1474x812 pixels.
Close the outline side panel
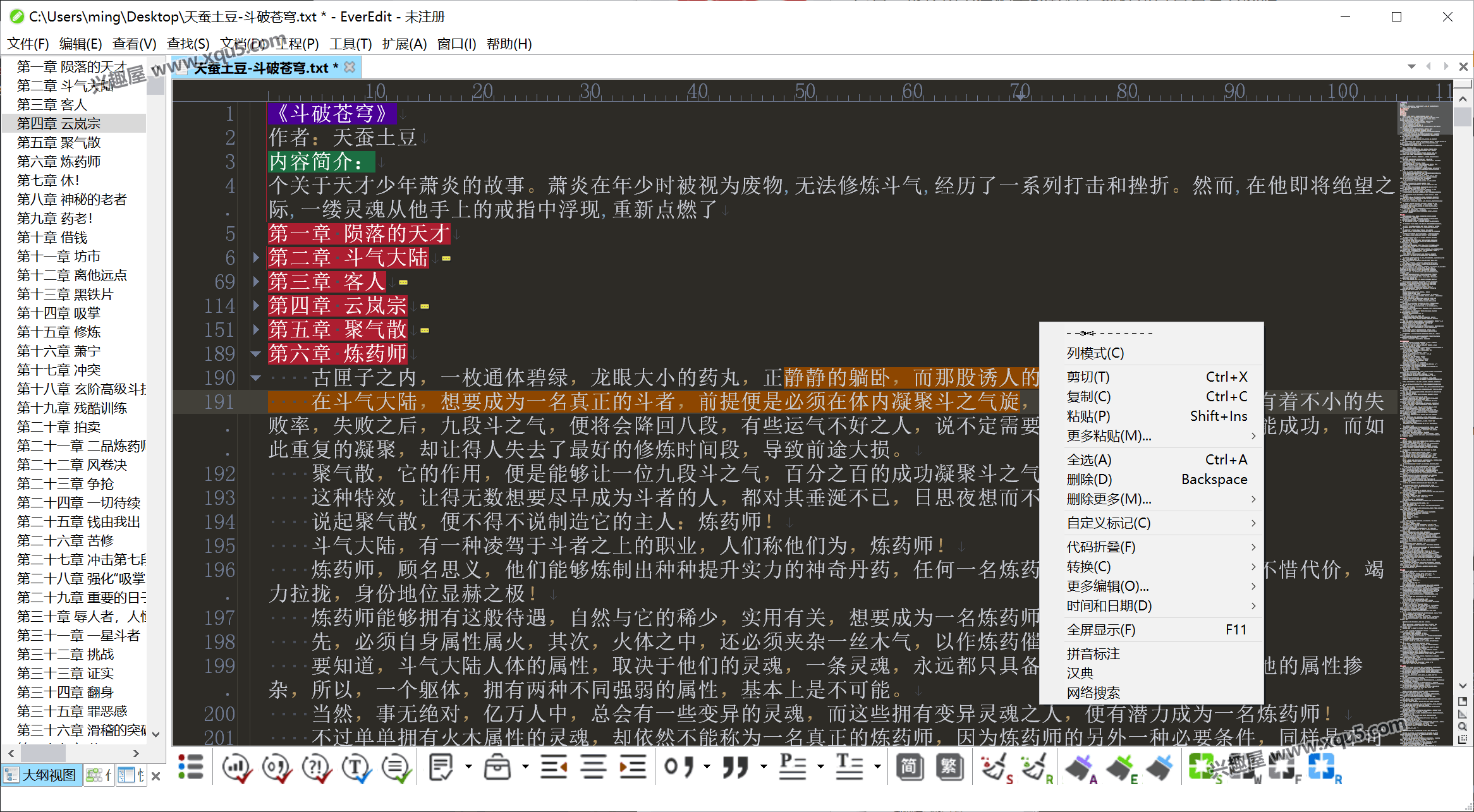click(x=156, y=775)
